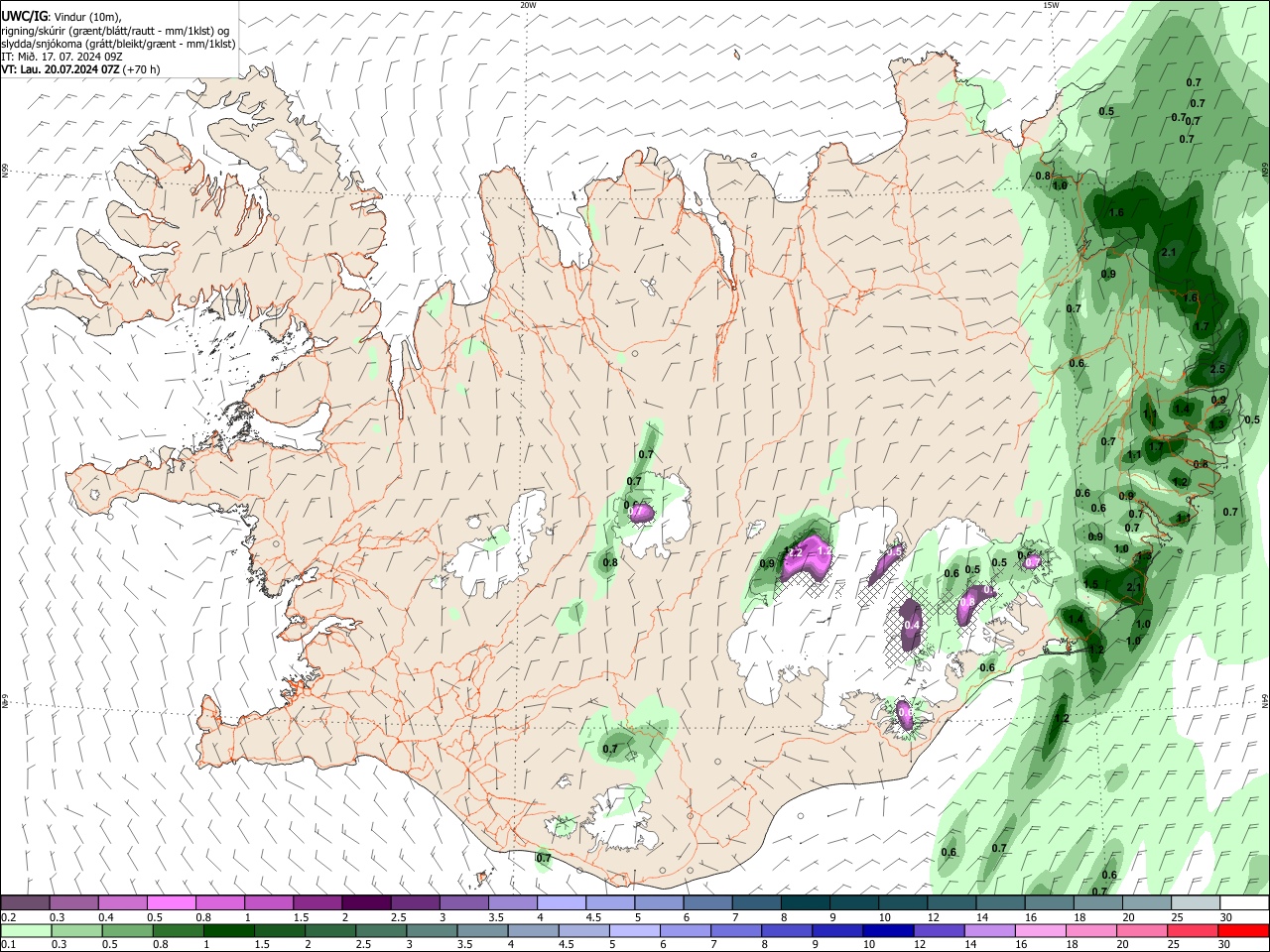Click the '0.1' number in the bottom legend

(9, 945)
